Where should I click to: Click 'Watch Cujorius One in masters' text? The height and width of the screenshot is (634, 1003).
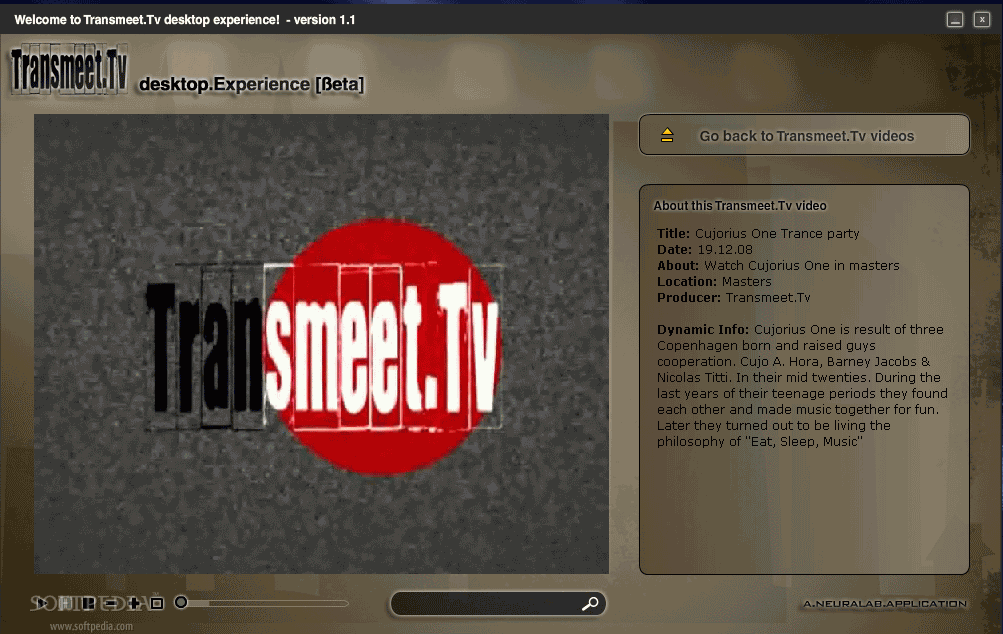802,265
